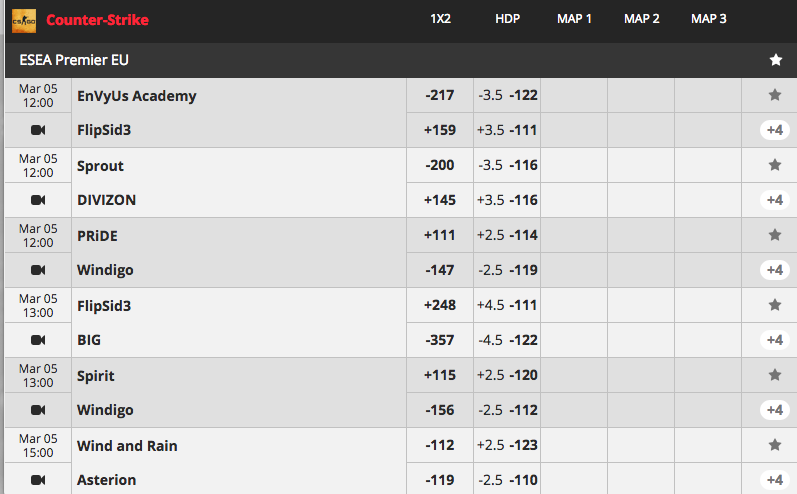The width and height of the screenshot is (797, 494).
Task: Open stream camera icon for Sprout match
Action: pyautogui.click(x=38, y=200)
